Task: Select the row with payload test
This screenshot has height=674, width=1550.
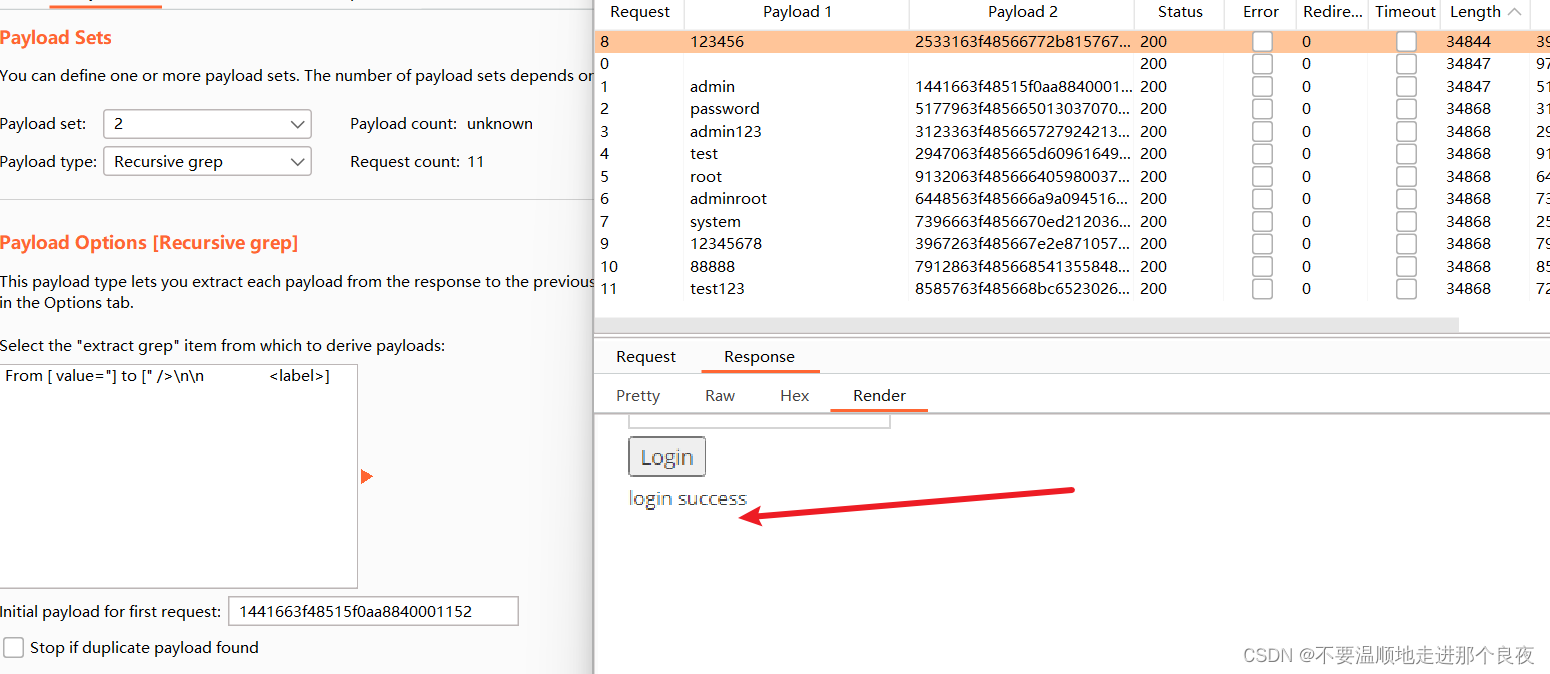Action: (1072, 154)
